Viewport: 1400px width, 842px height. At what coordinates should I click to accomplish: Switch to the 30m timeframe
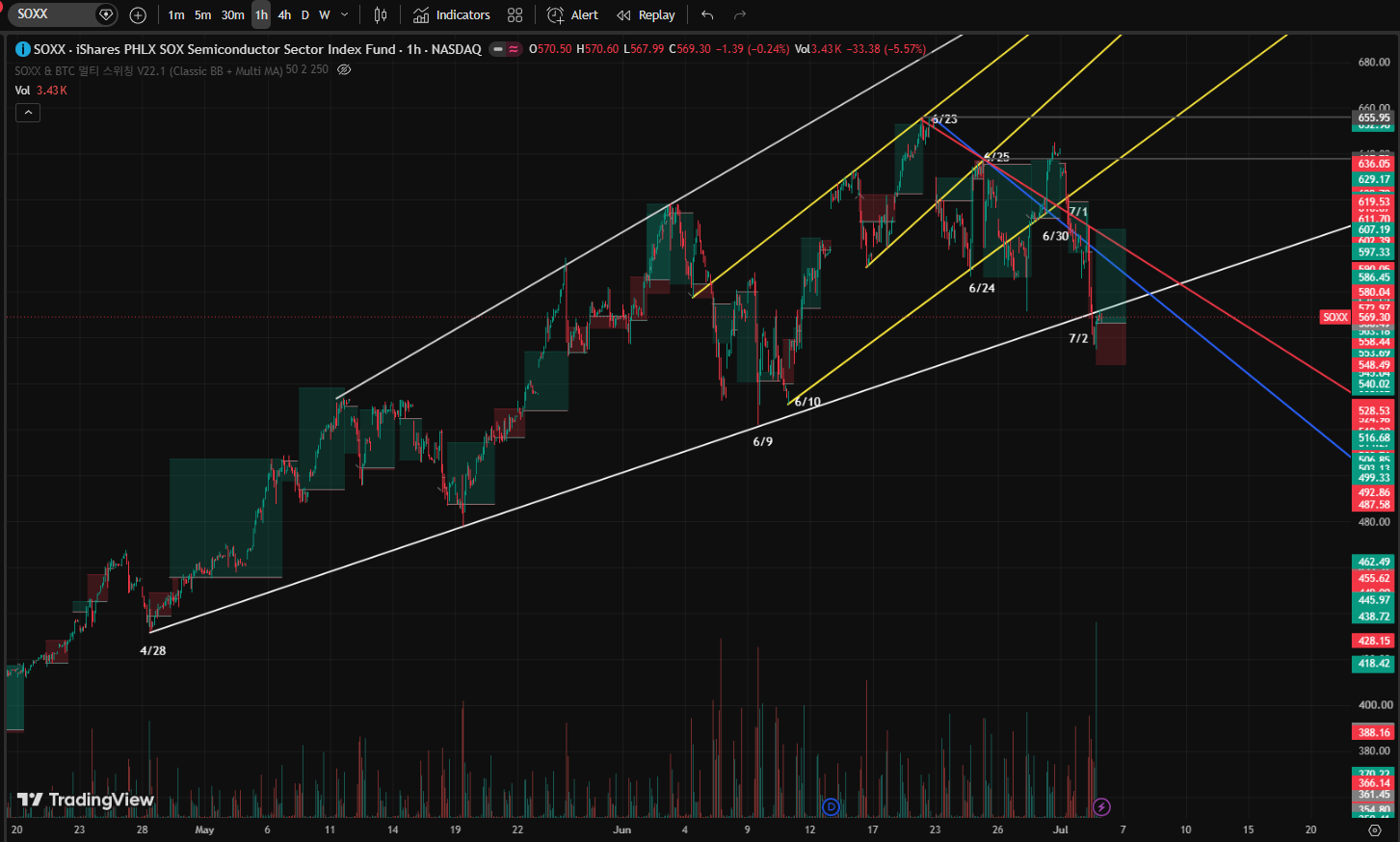(233, 14)
